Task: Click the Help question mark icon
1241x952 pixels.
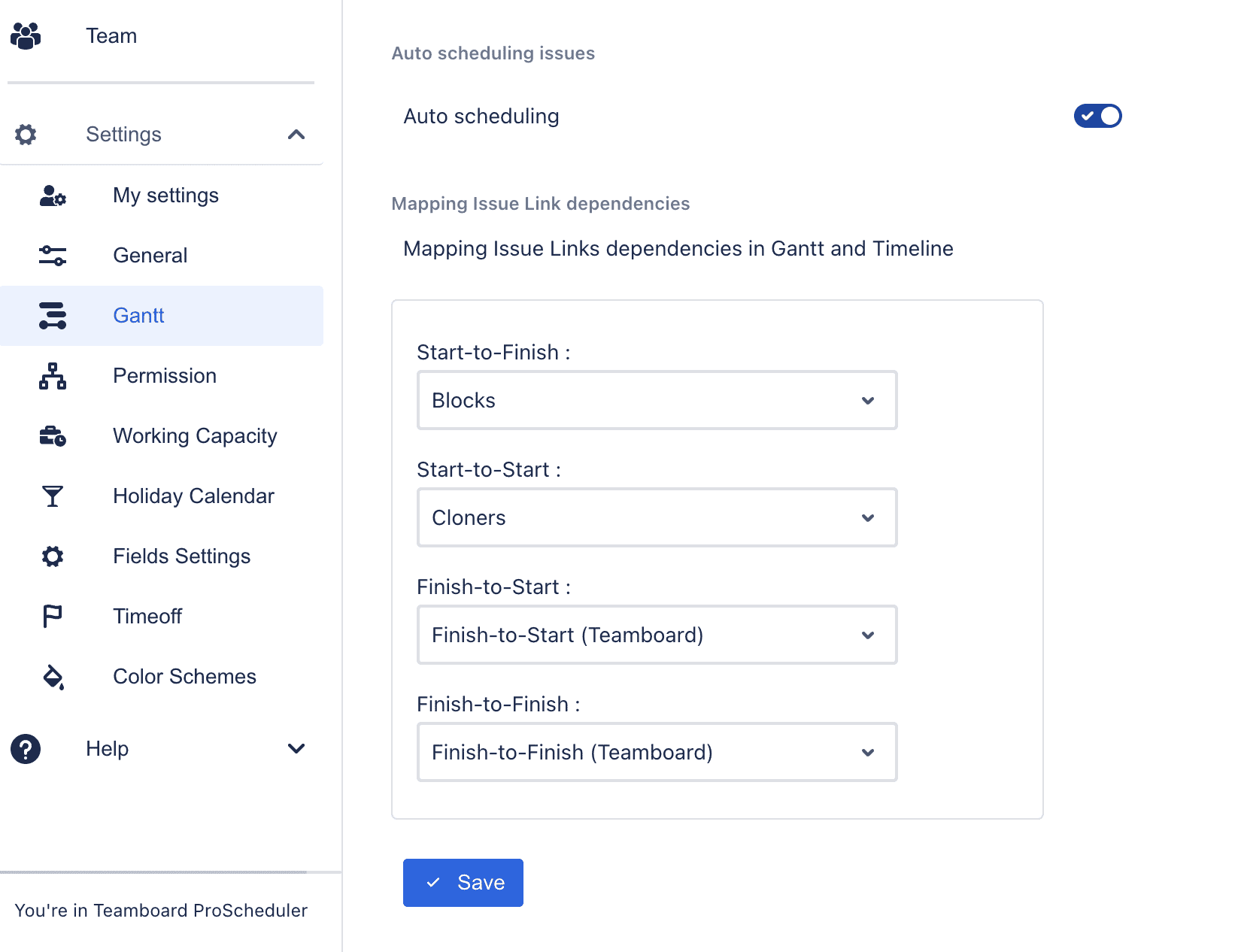Action: [x=26, y=748]
